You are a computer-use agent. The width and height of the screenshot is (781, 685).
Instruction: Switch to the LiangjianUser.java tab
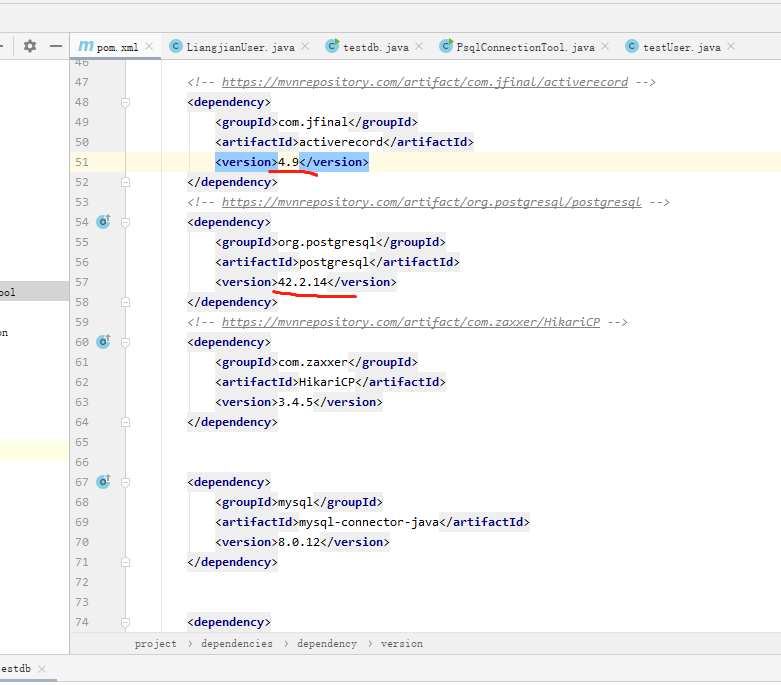240,47
